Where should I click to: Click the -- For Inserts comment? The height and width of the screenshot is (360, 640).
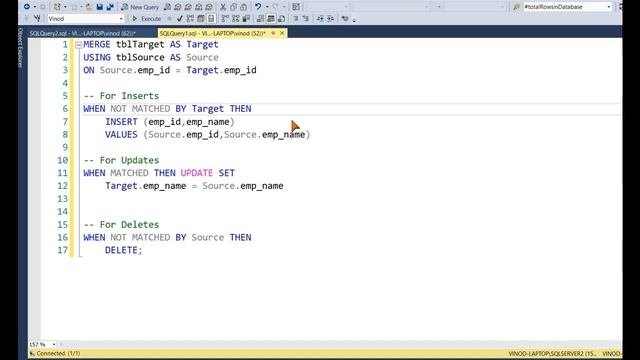[x=121, y=96]
